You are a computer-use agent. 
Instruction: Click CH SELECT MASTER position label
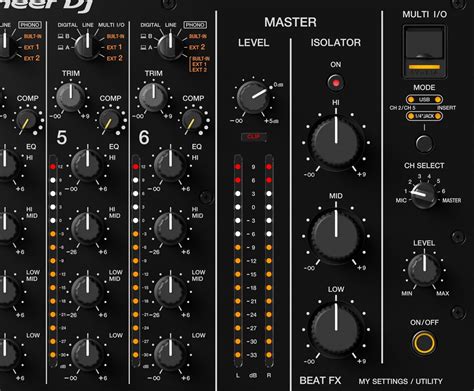pyautogui.click(x=452, y=200)
